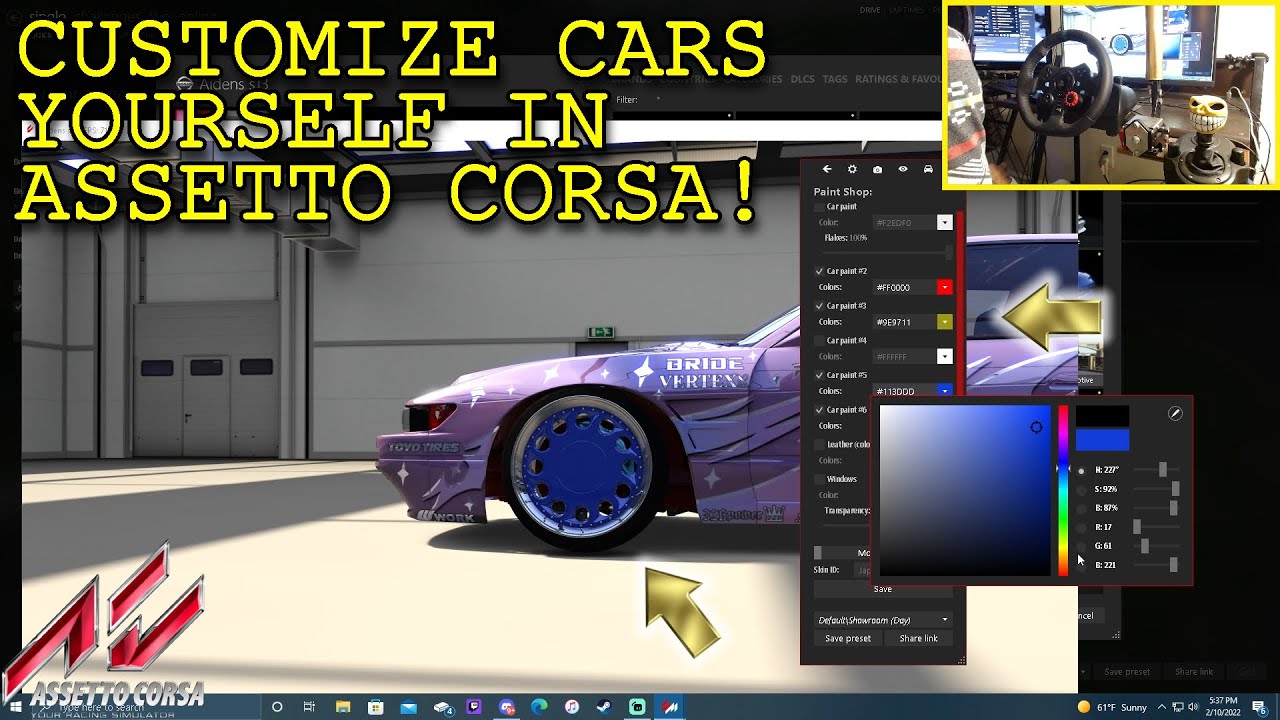The width and height of the screenshot is (1280, 720).
Task: Activate the eyedropper tool in color picker
Action: point(1175,413)
